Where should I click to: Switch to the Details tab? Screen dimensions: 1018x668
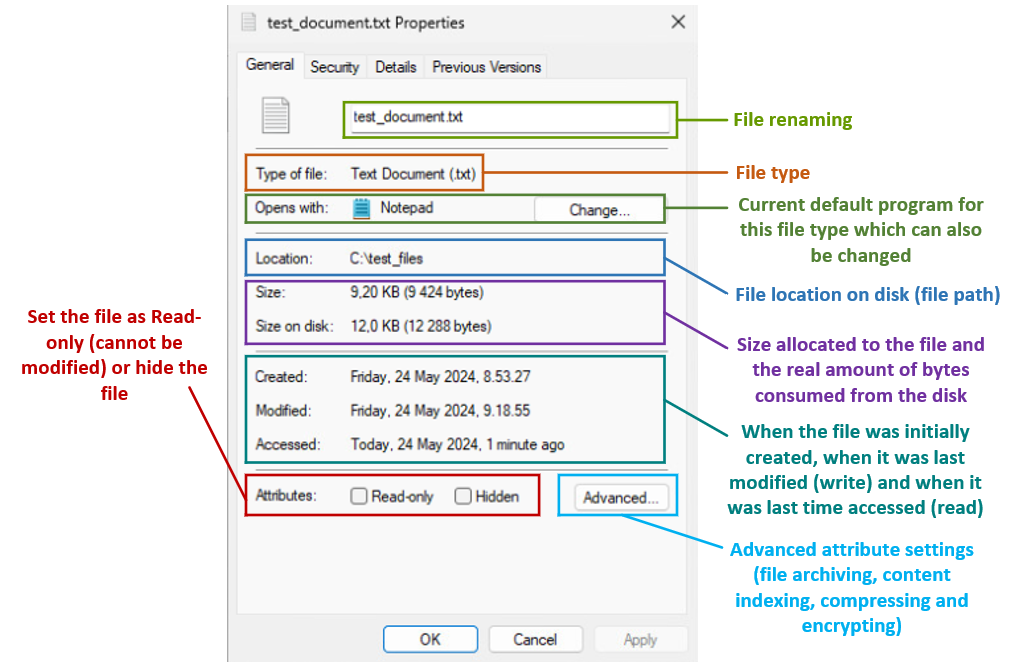tap(396, 66)
